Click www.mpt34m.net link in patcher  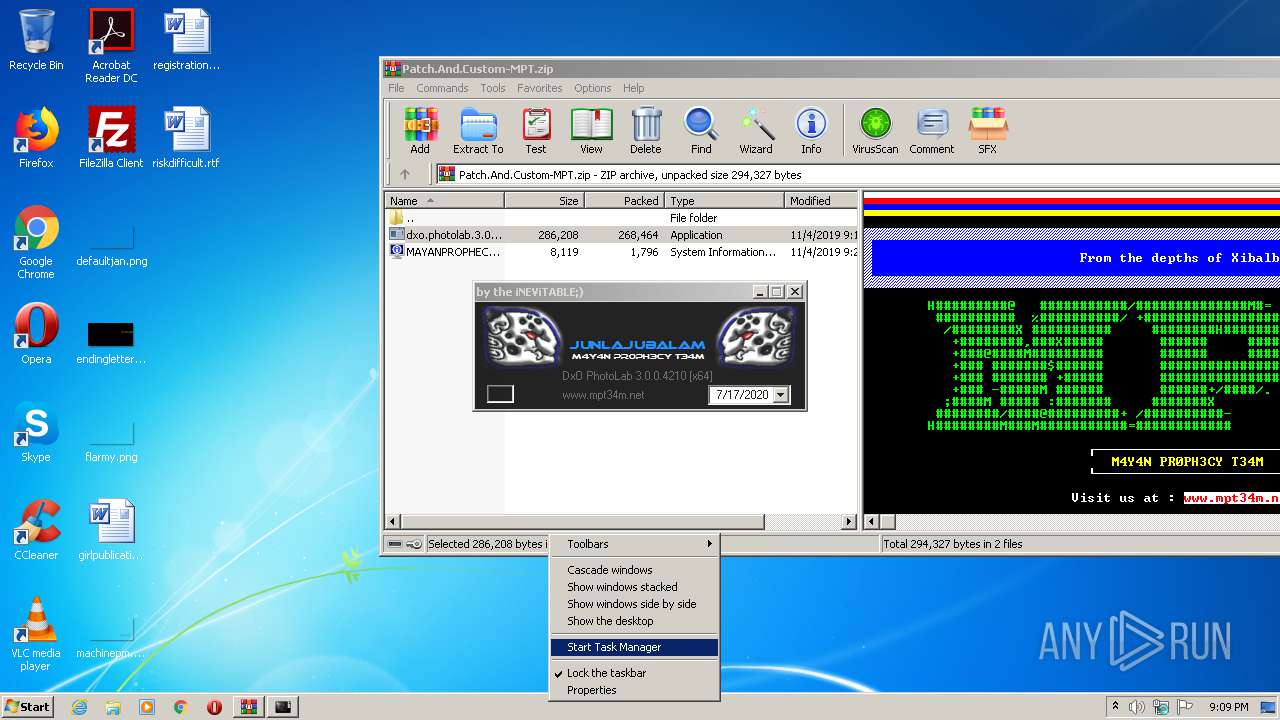click(x=603, y=395)
